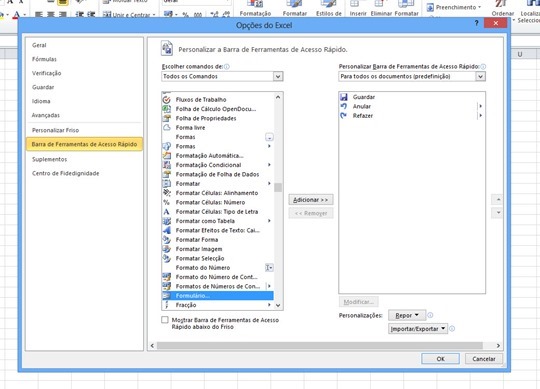Click the Formatos de Números de Con... icon
The width and height of the screenshot is (540, 389).
pyautogui.click(x=167, y=286)
